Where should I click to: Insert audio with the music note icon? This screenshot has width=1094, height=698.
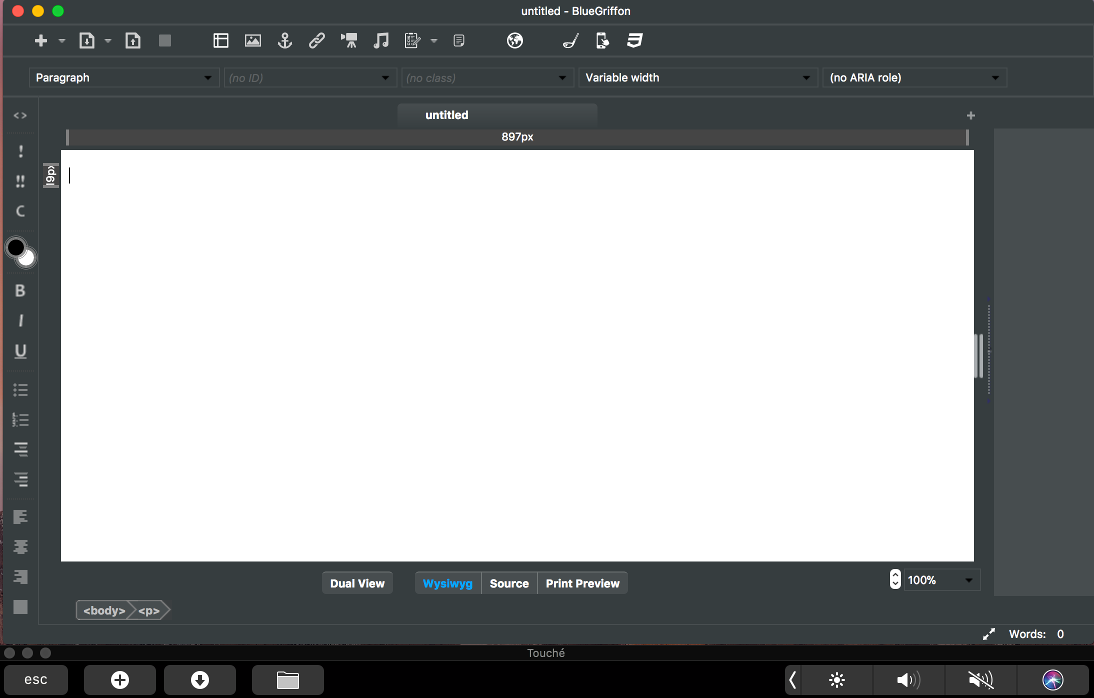(x=381, y=40)
